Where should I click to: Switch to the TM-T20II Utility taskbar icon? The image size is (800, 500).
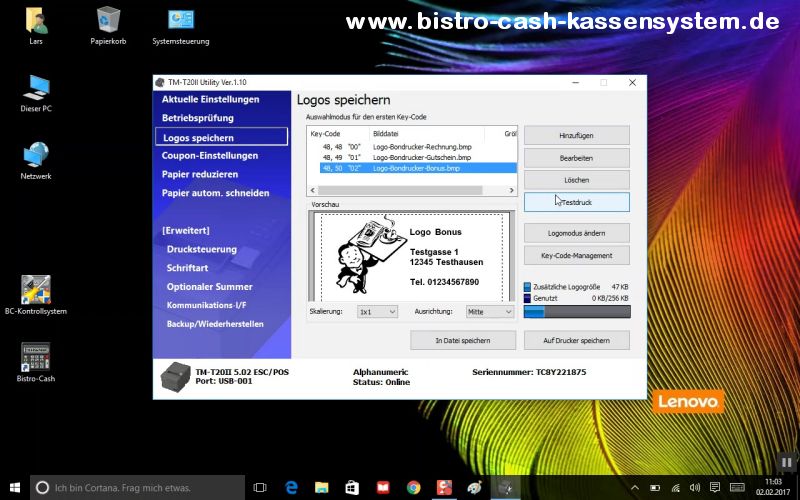pyautogui.click(x=506, y=487)
